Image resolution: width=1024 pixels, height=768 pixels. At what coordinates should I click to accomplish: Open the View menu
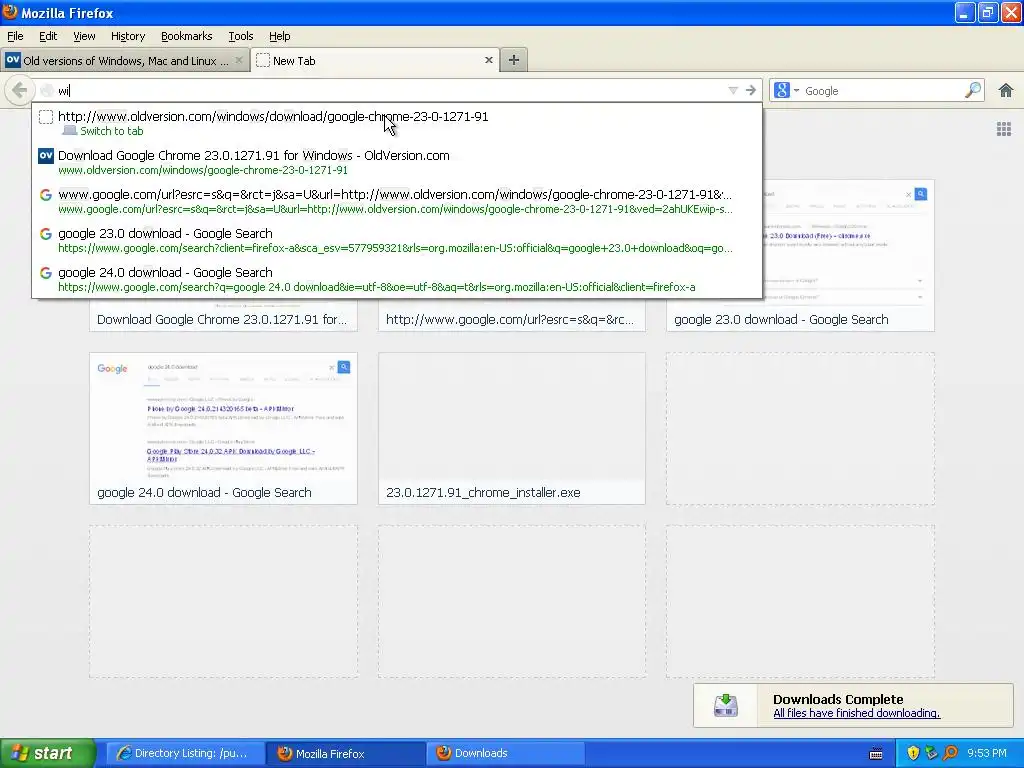84,36
